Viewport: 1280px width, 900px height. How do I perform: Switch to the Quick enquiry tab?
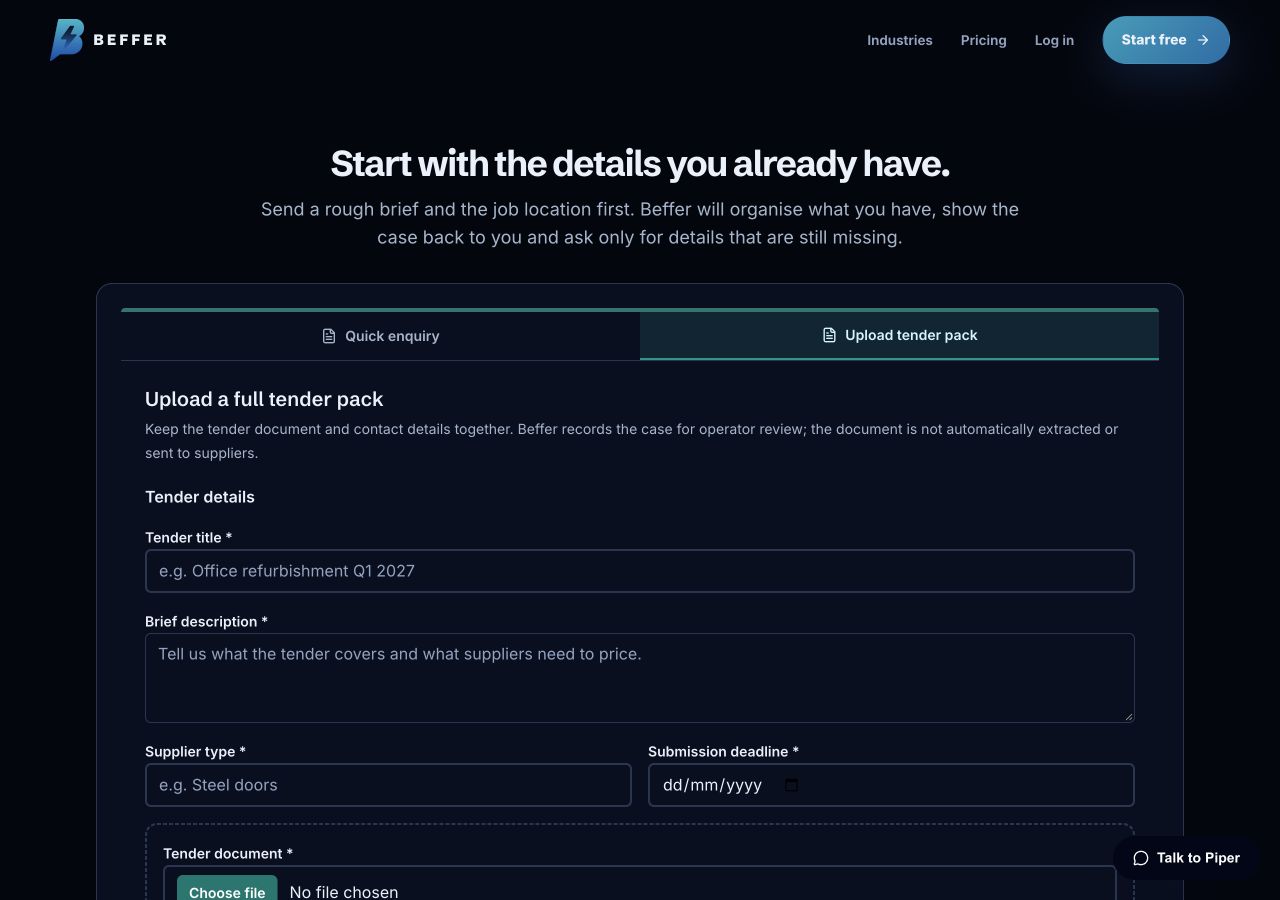[381, 336]
